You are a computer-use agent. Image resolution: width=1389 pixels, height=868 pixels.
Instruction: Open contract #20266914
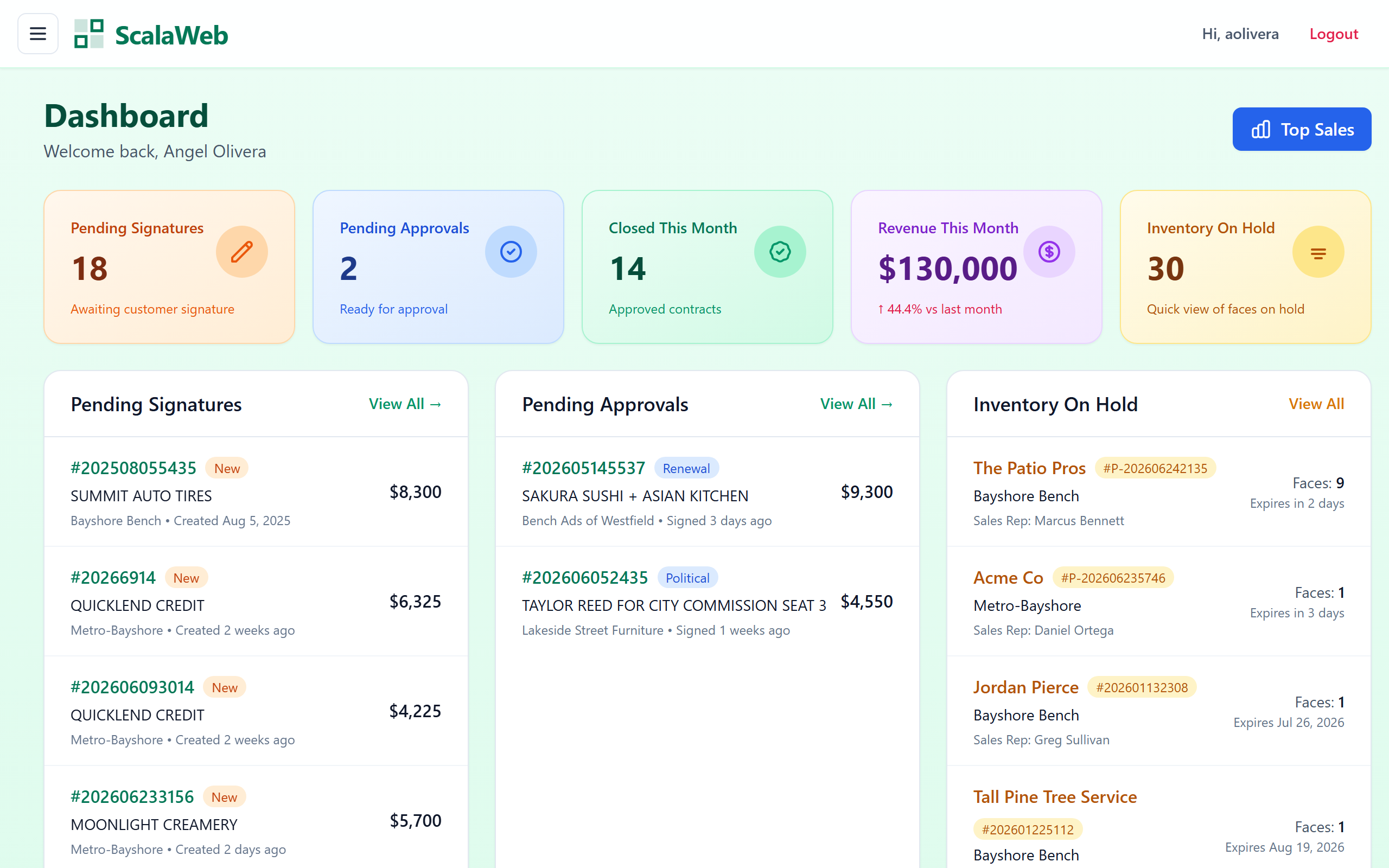(x=113, y=578)
